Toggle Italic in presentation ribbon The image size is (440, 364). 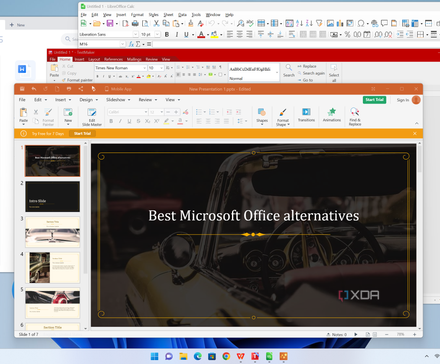pos(120,121)
